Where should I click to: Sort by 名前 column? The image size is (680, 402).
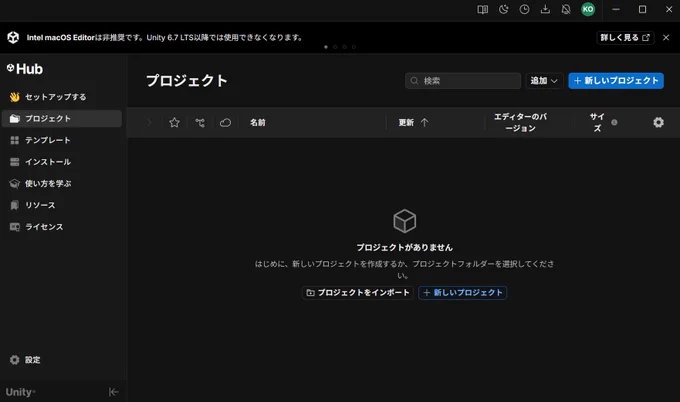[258, 123]
